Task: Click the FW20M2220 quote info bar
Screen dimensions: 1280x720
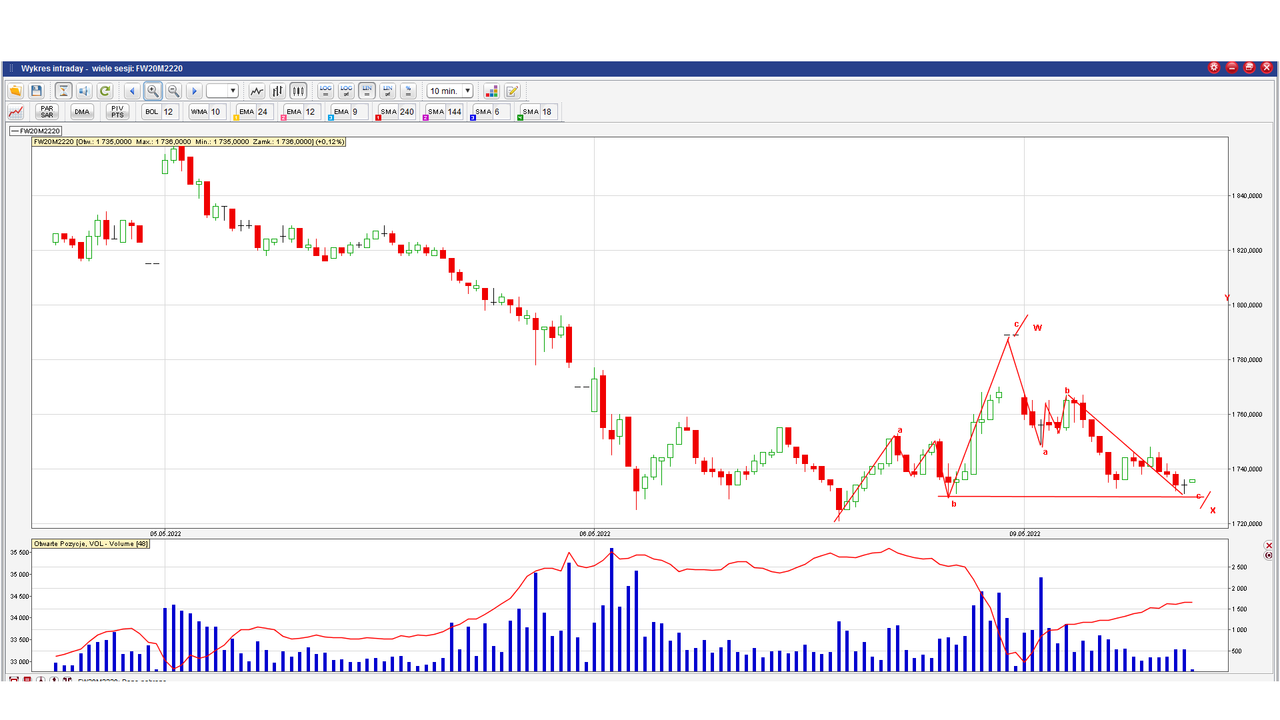Action: point(189,142)
